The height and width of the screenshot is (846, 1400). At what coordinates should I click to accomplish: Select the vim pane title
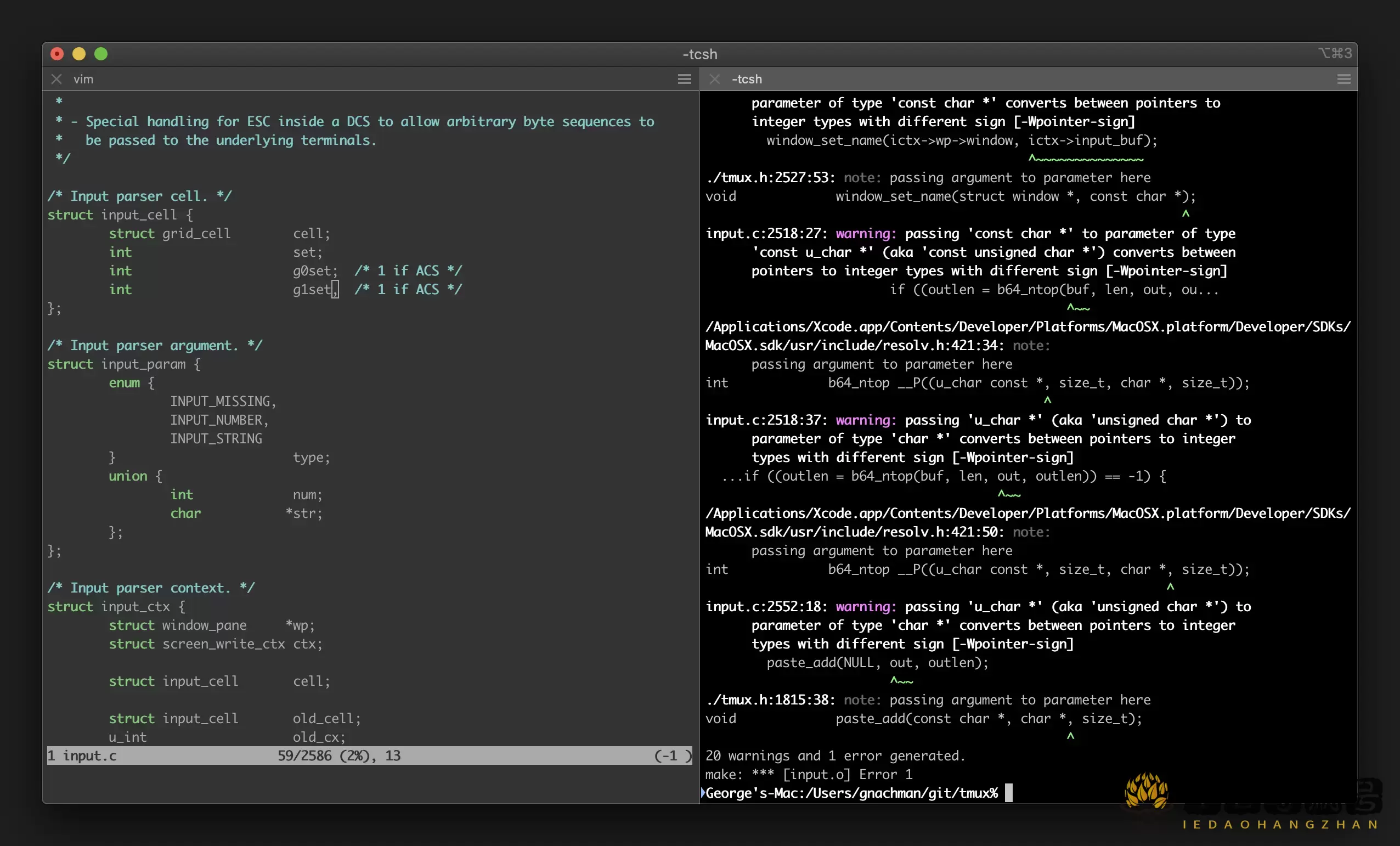point(83,79)
